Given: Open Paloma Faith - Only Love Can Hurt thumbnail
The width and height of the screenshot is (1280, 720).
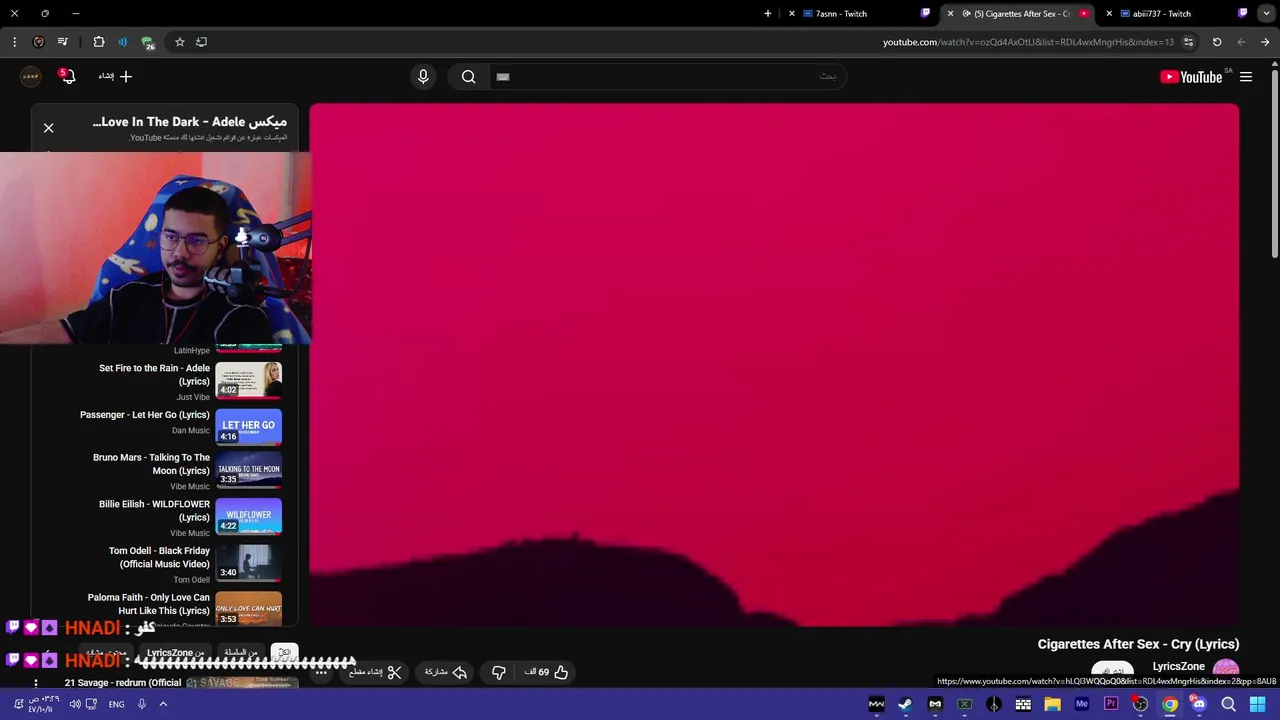Looking at the screenshot, I should coord(248,609).
